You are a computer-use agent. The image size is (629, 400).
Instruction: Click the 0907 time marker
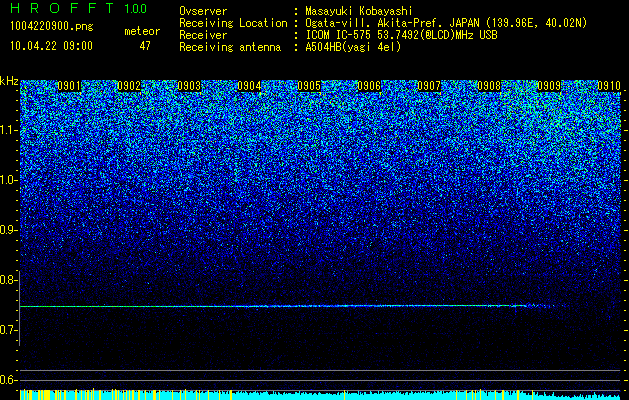429,86
